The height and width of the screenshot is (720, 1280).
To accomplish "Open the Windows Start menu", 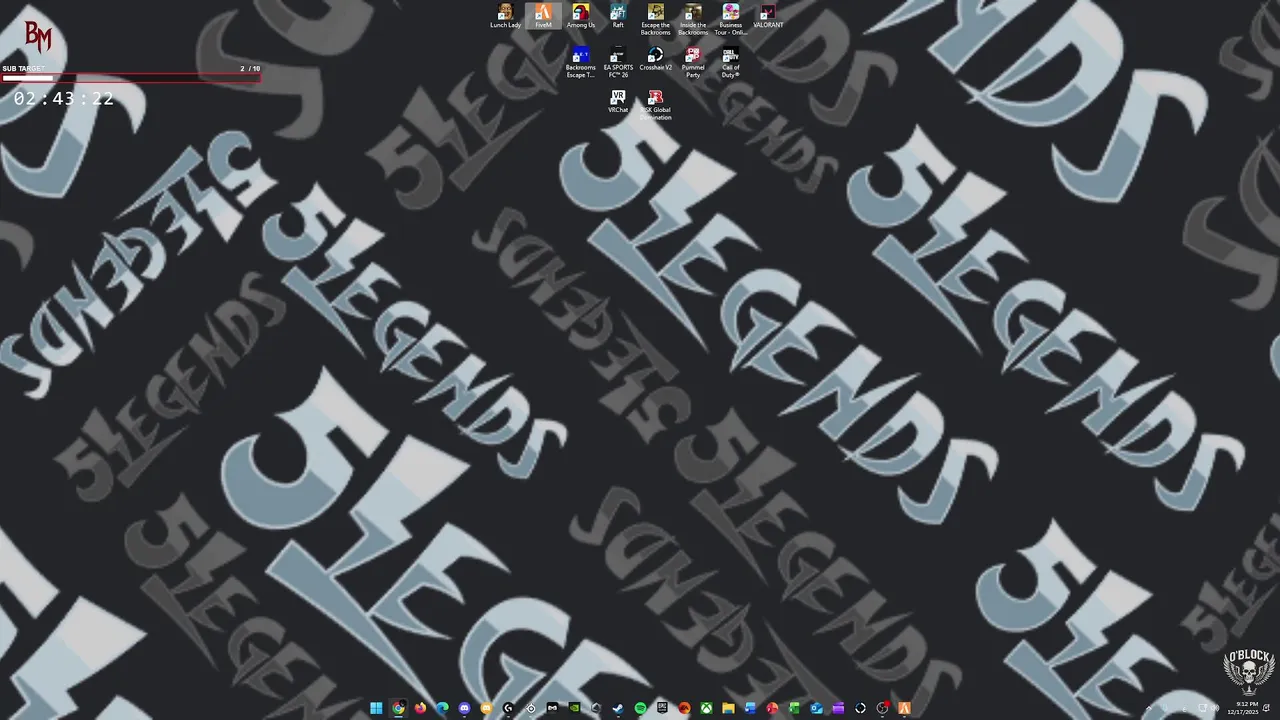I will [376, 708].
